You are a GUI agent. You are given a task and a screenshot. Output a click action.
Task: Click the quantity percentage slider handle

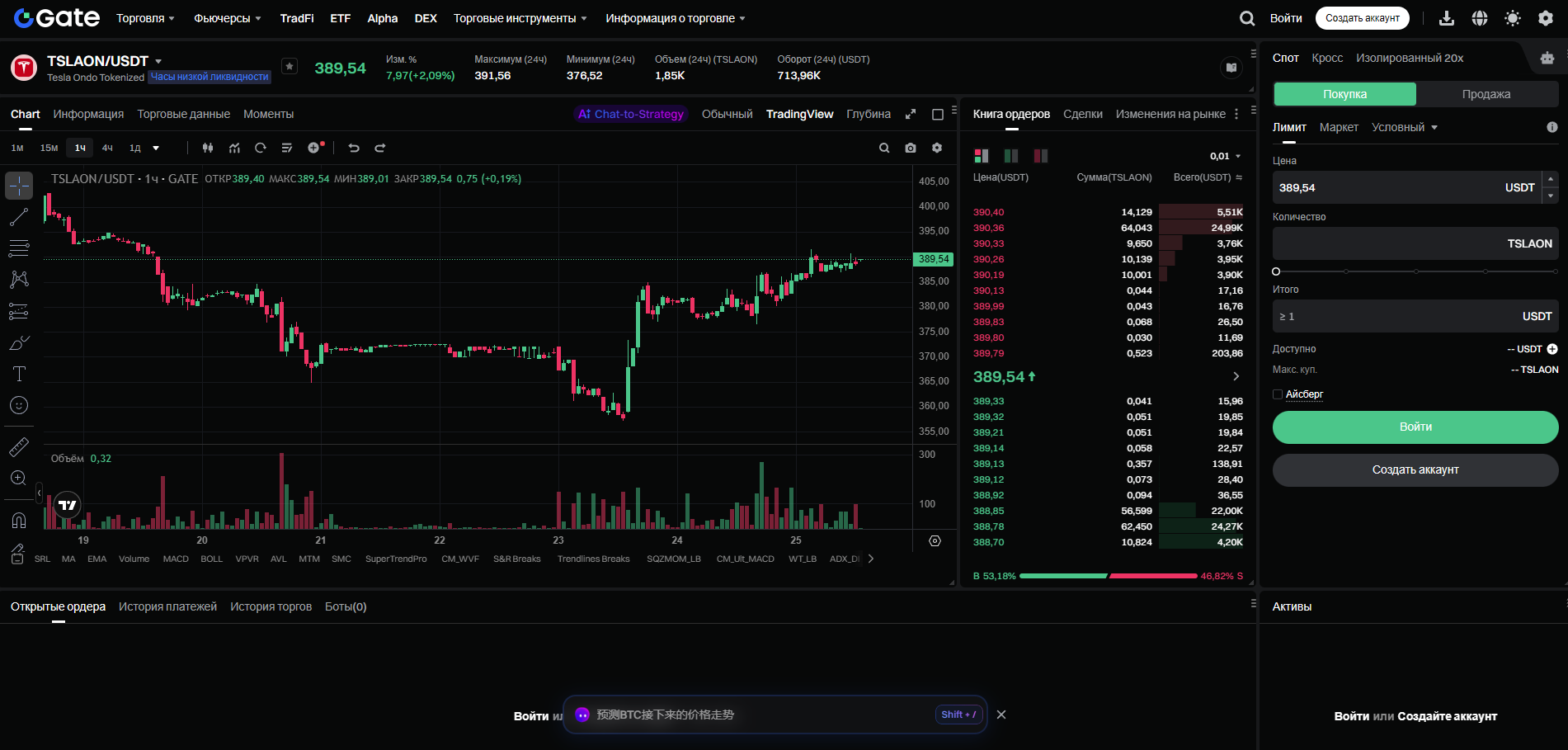point(1276,271)
